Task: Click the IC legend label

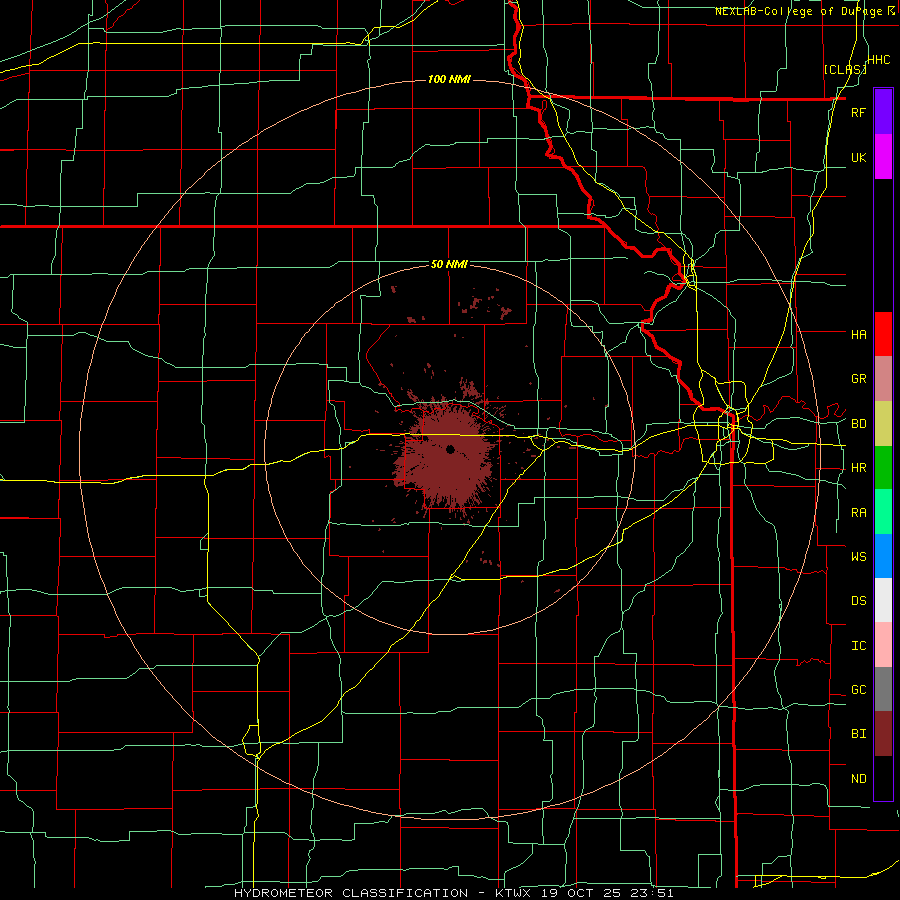Action: (858, 646)
